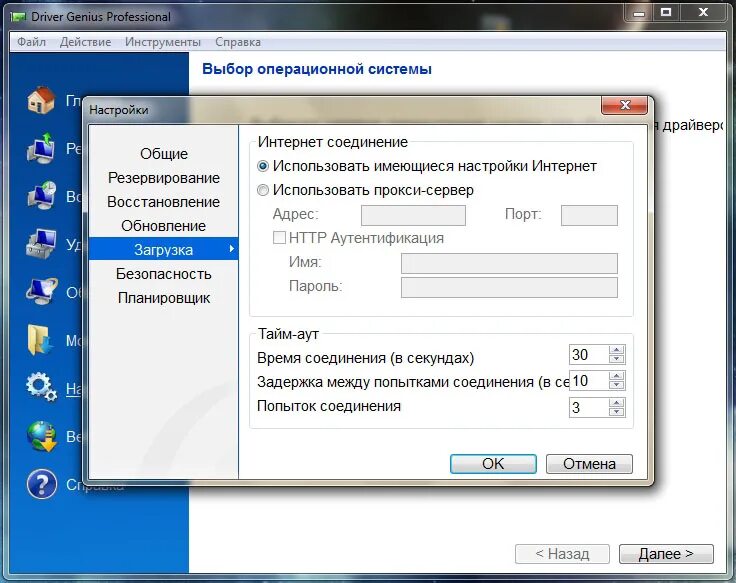Toggle the HTTP Аутентификация checkbox
The image size is (736, 583).
tap(279, 238)
